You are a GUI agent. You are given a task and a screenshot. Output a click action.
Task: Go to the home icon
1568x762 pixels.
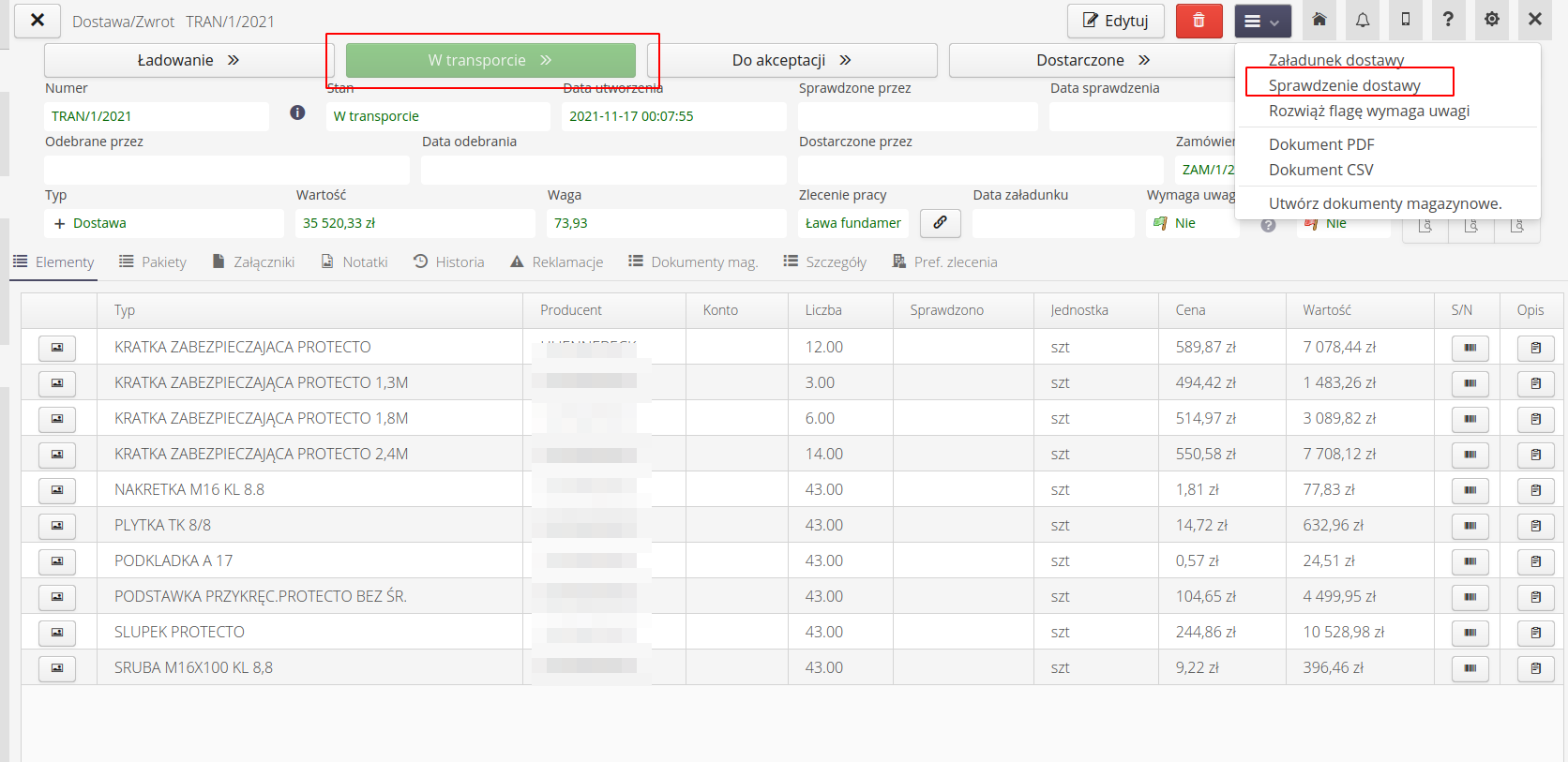pos(1319,20)
